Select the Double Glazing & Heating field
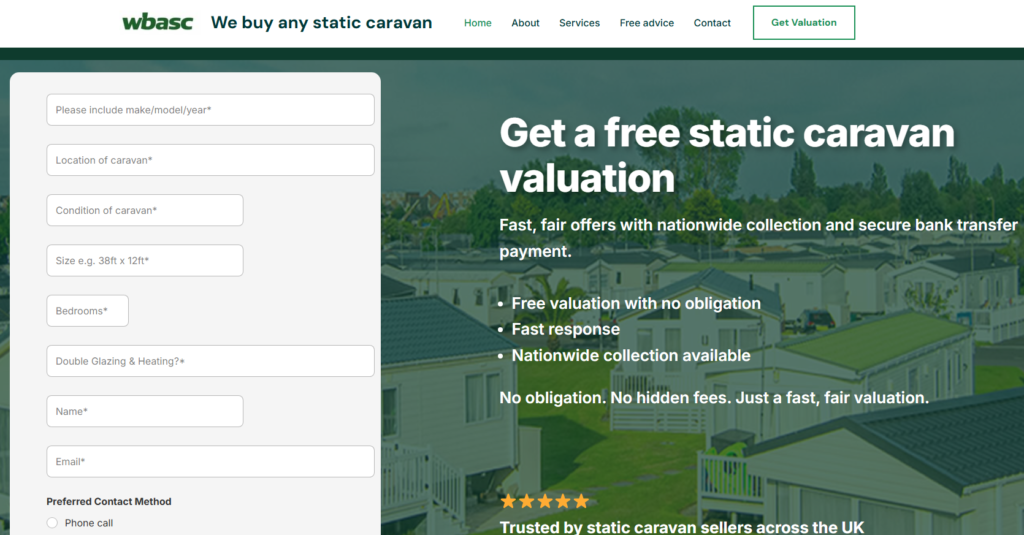 coord(210,361)
